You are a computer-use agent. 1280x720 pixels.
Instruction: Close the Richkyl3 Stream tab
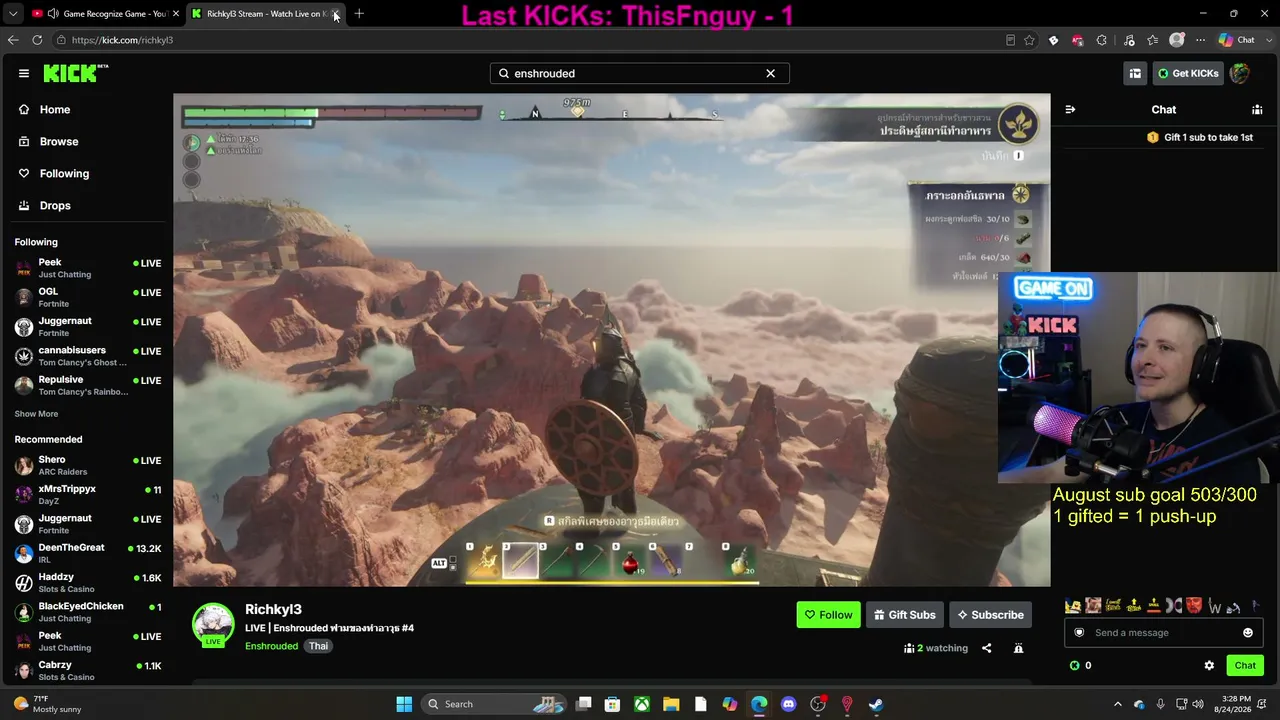(336, 14)
